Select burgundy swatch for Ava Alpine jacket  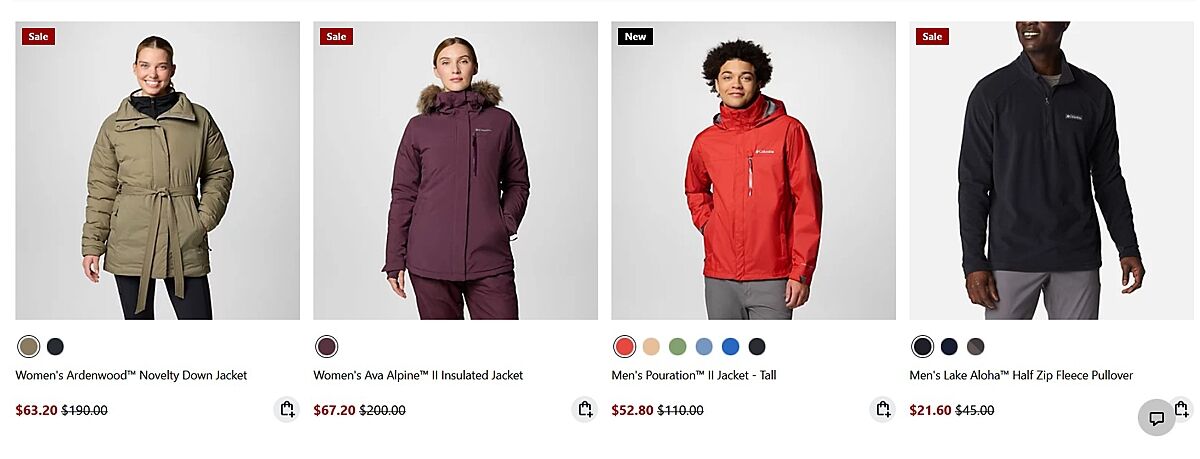point(327,347)
